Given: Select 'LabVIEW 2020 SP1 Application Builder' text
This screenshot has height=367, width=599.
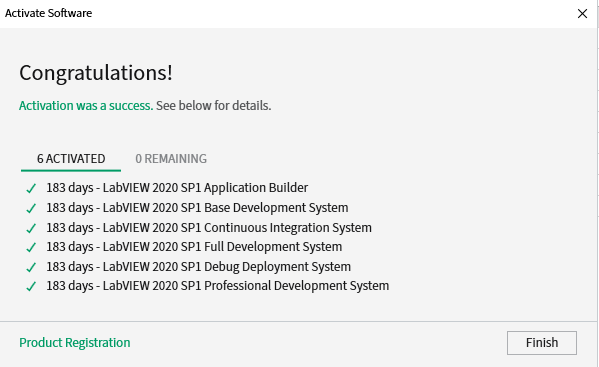Looking at the screenshot, I should [x=205, y=188].
